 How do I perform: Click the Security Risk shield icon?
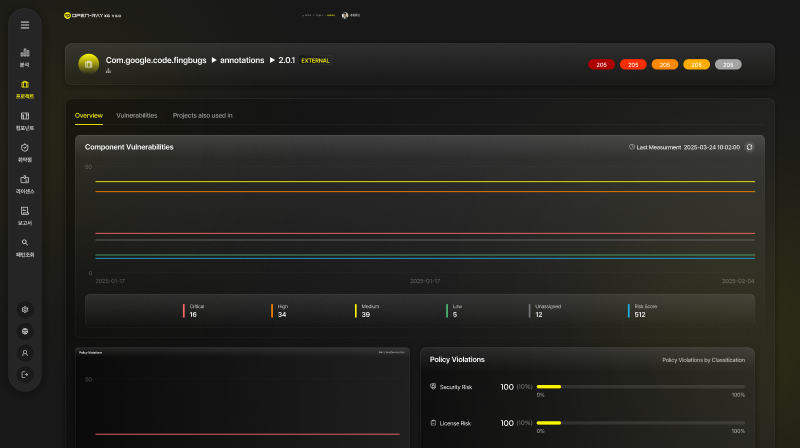(433, 386)
